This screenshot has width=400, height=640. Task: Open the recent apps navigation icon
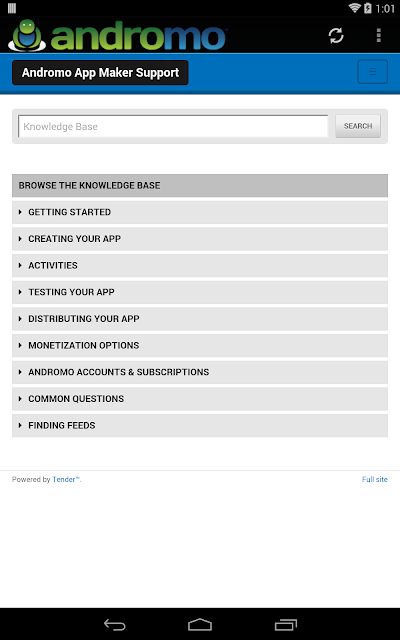point(286,624)
